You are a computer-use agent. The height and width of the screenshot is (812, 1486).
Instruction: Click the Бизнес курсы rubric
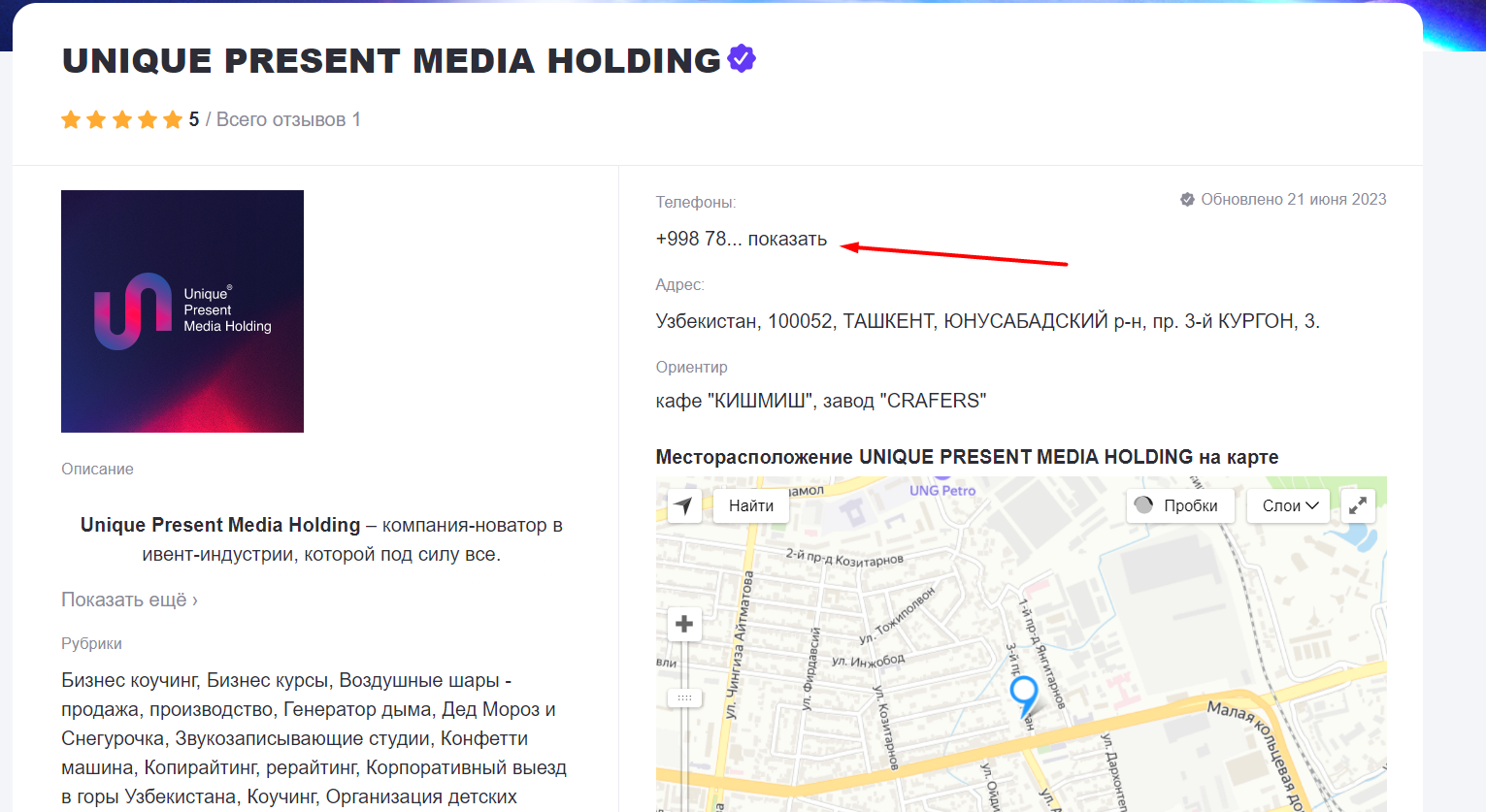(x=268, y=680)
